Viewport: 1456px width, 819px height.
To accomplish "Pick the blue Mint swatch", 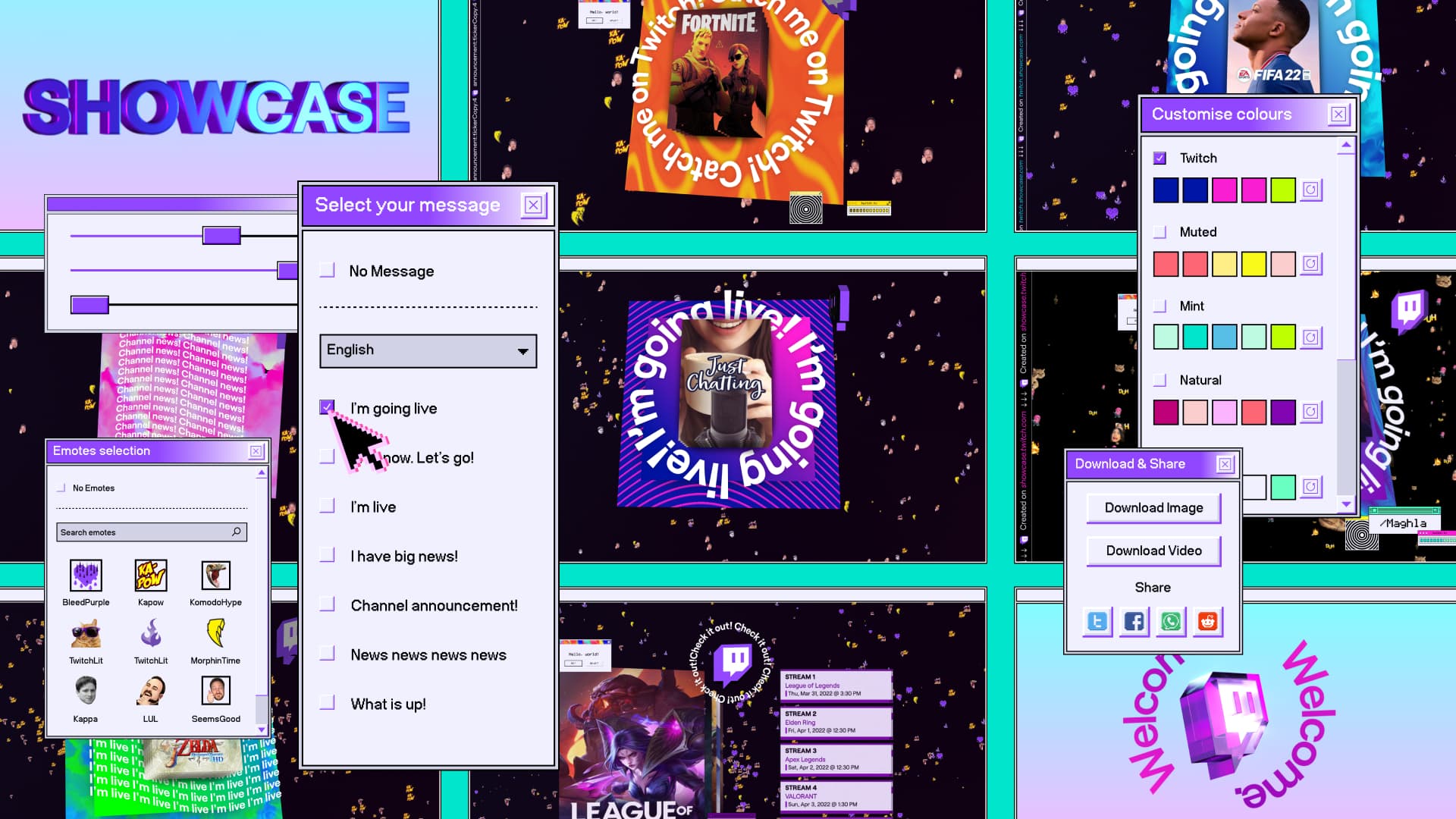I will (1224, 337).
